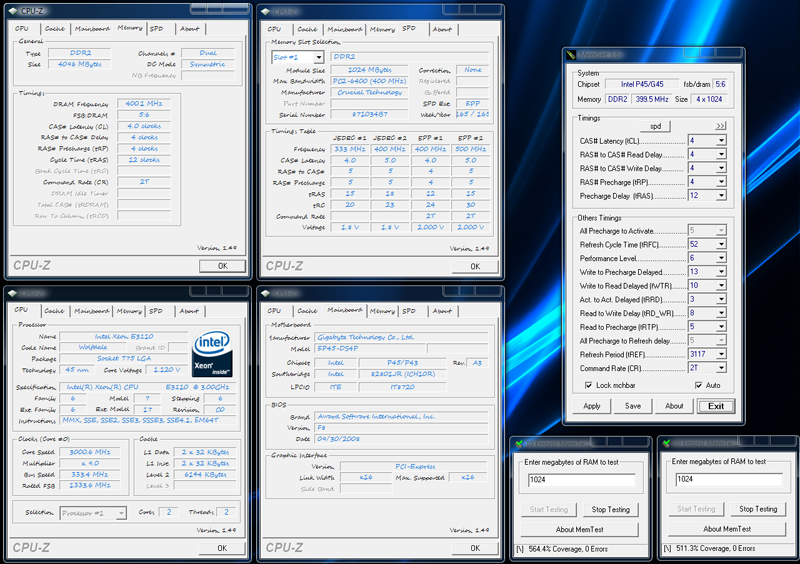The image size is (800, 564).
Task: Click the Intel Xeon inside logo
Action: click(x=212, y=353)
